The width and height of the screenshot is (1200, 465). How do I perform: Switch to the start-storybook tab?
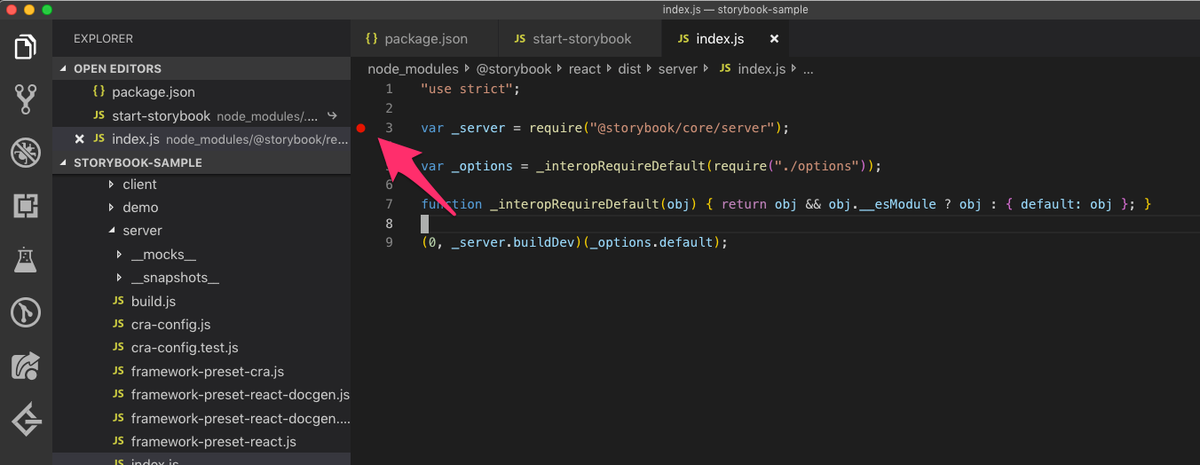[x=579, y=39]
